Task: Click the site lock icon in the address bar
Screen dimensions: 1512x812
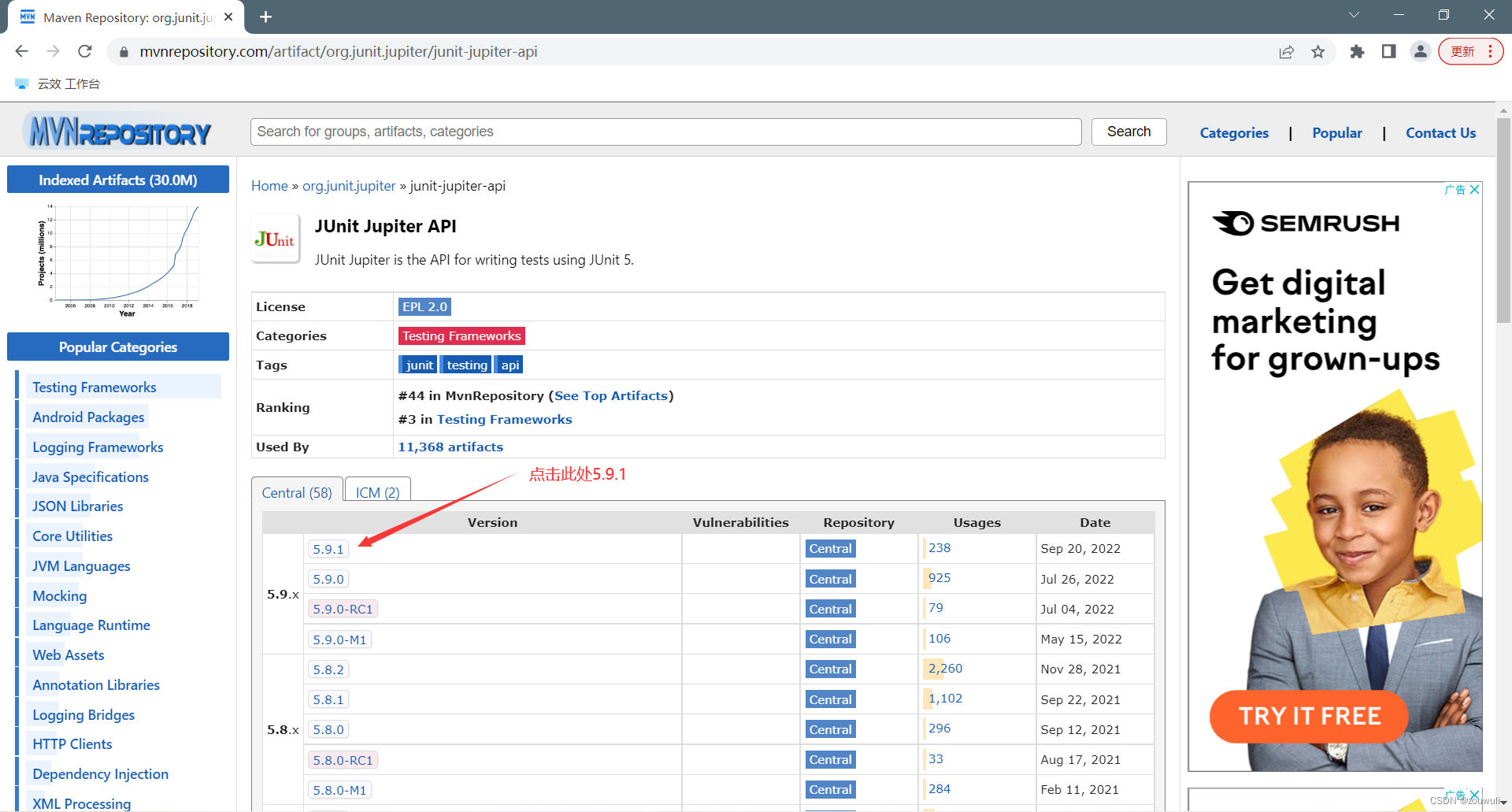Action: (124, 52)
